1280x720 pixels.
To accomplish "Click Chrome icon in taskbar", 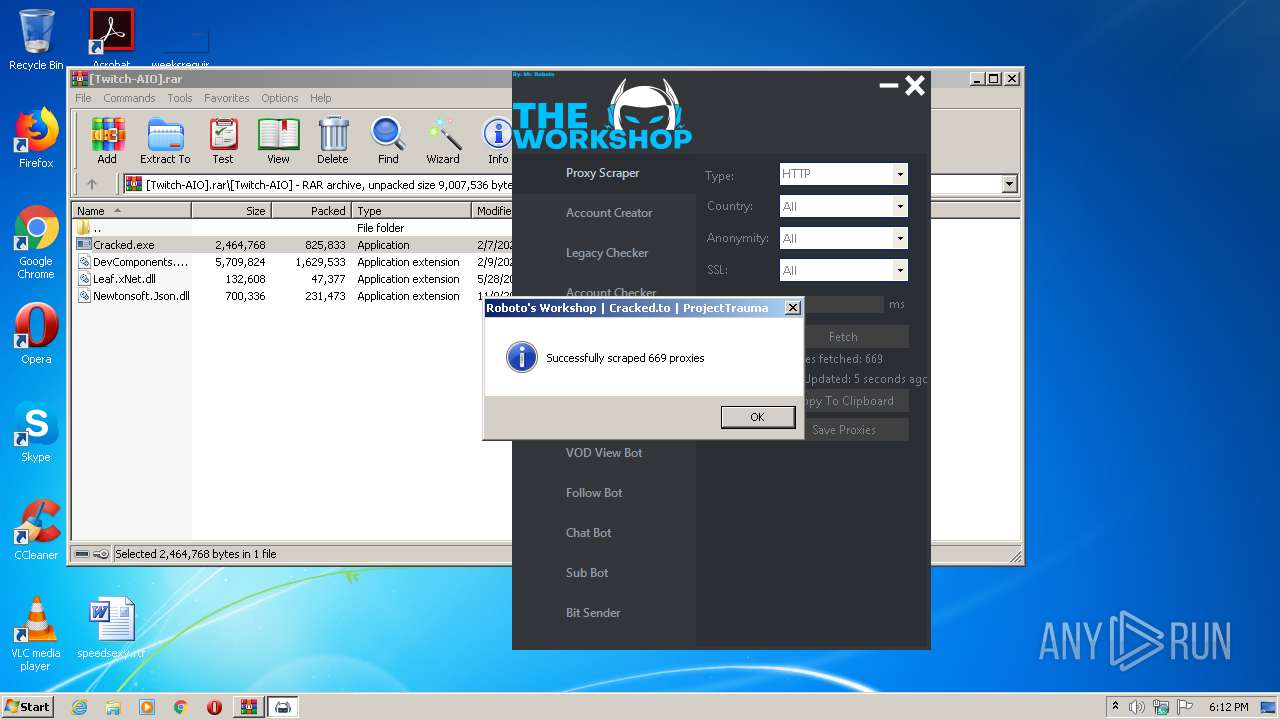I will [180, 707].
